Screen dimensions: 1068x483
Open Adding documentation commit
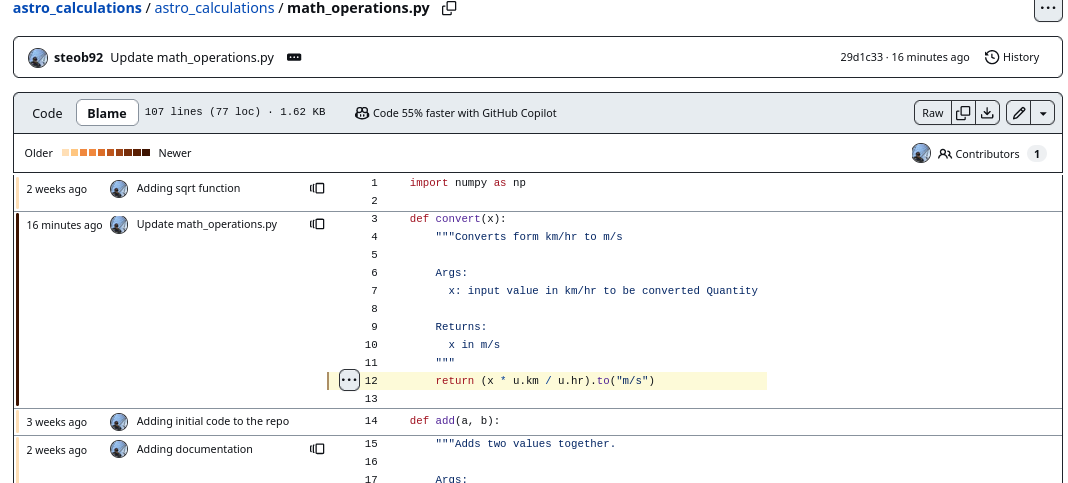(x=194, y=449)
